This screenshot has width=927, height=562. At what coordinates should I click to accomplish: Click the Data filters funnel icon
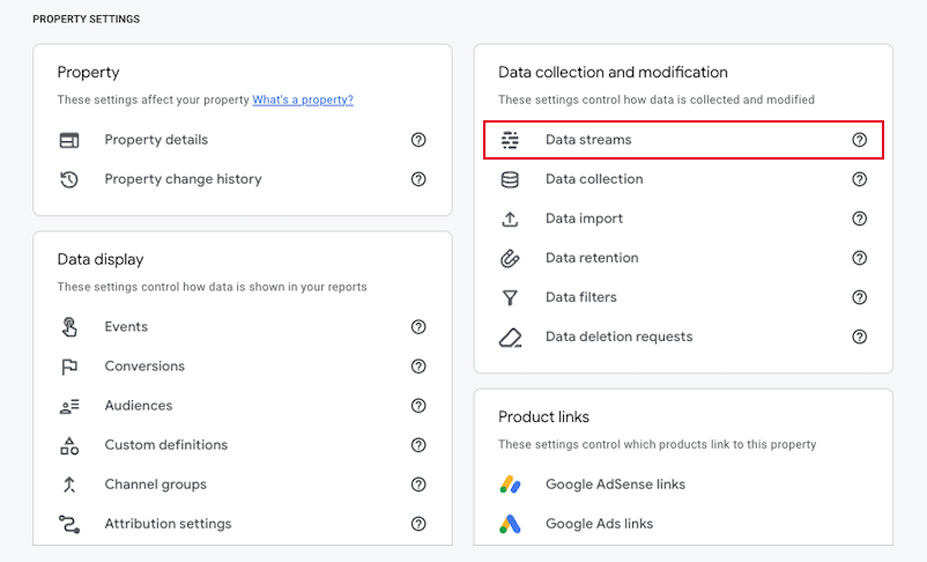[510, 297]
